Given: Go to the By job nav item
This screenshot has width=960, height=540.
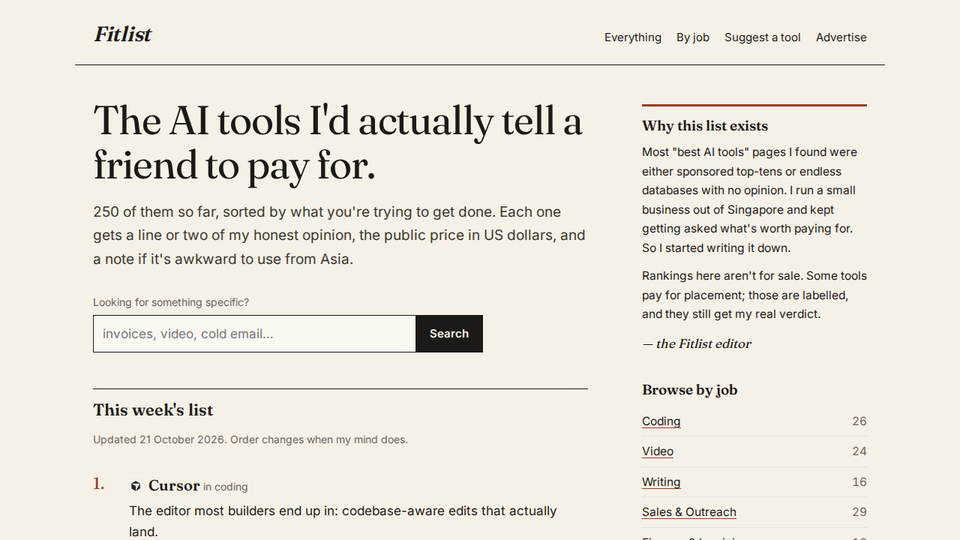Looking at the screenshot, I should point(692,37).
